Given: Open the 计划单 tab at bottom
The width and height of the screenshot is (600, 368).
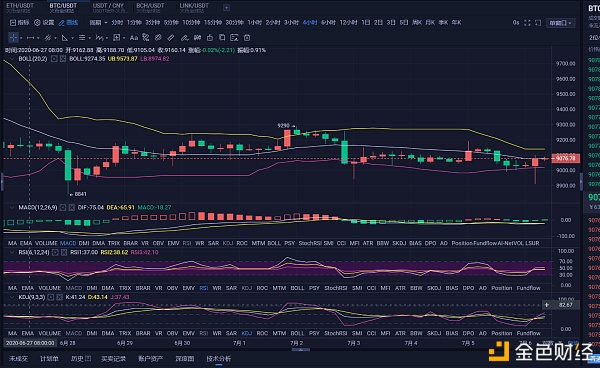Looking at the screenshot, I should coord(49,359).
